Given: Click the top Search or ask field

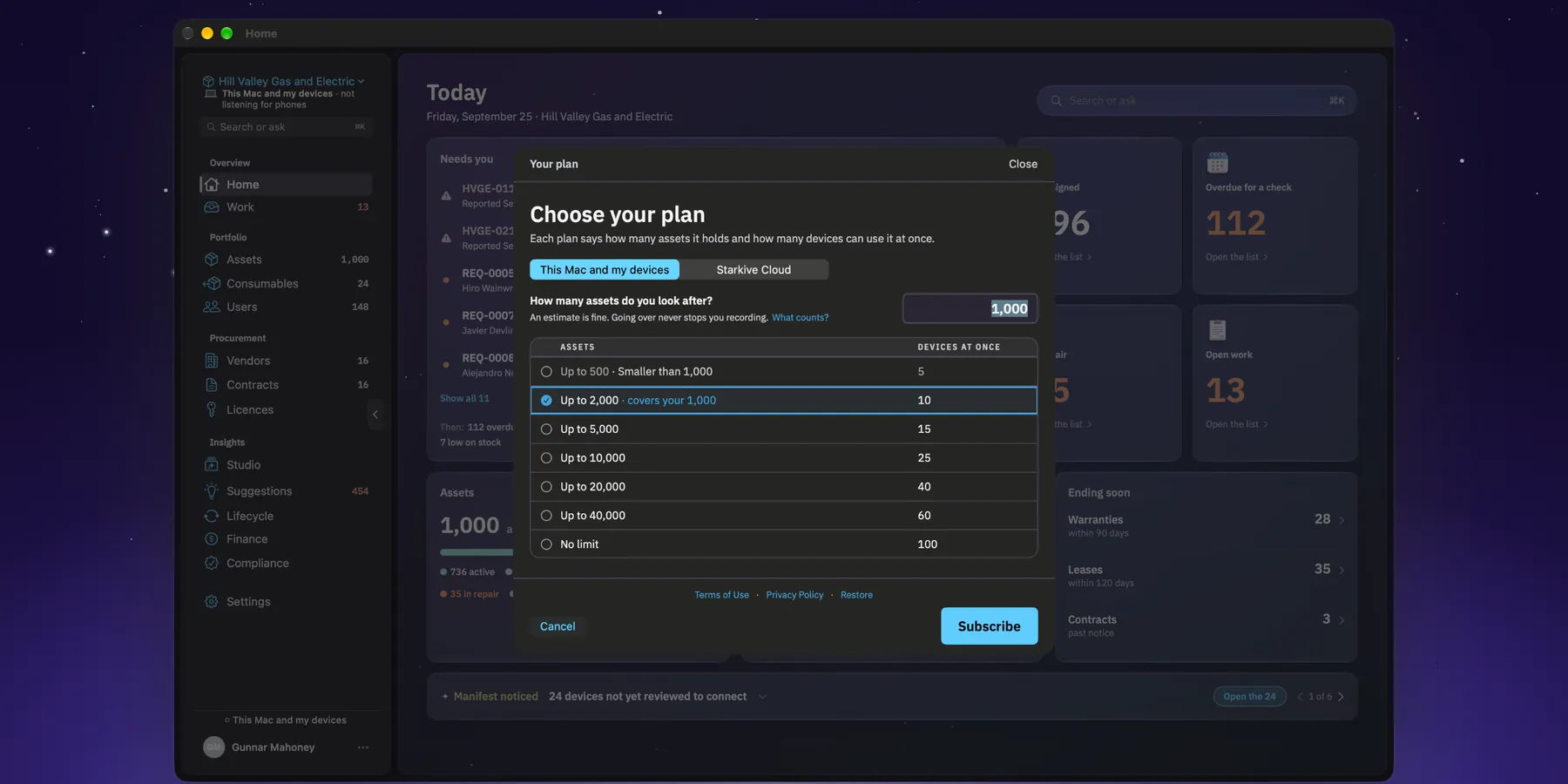Looking at the screenshot, I should (x=1197, y=101).
